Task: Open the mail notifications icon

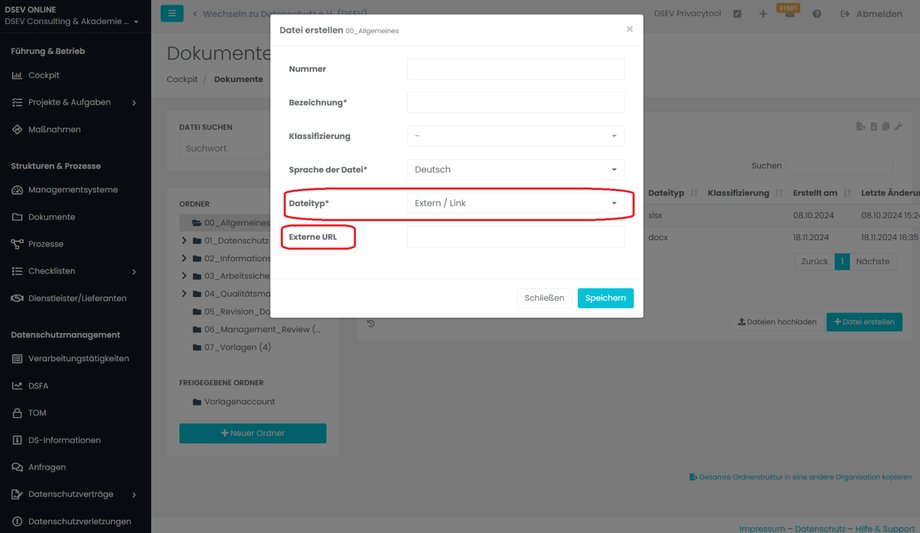Action: click(x=789, y=14)
